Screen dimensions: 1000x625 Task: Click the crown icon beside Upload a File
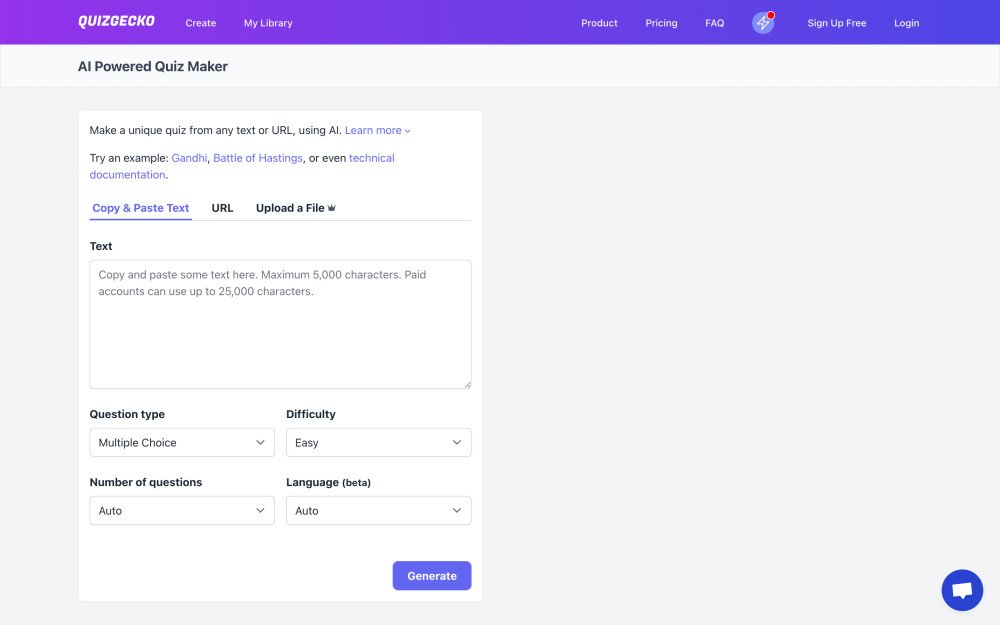click(x=332, y=208)
